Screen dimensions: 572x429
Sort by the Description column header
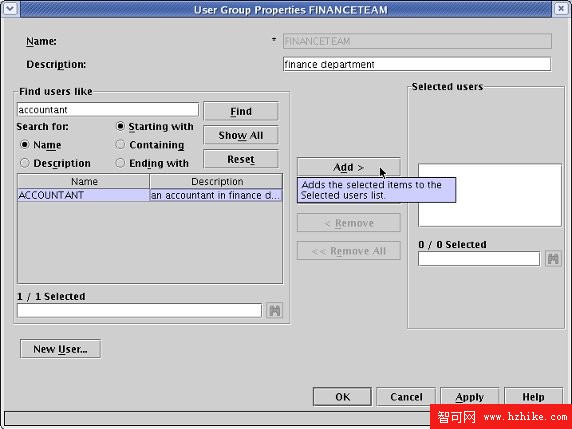[216, 181]
